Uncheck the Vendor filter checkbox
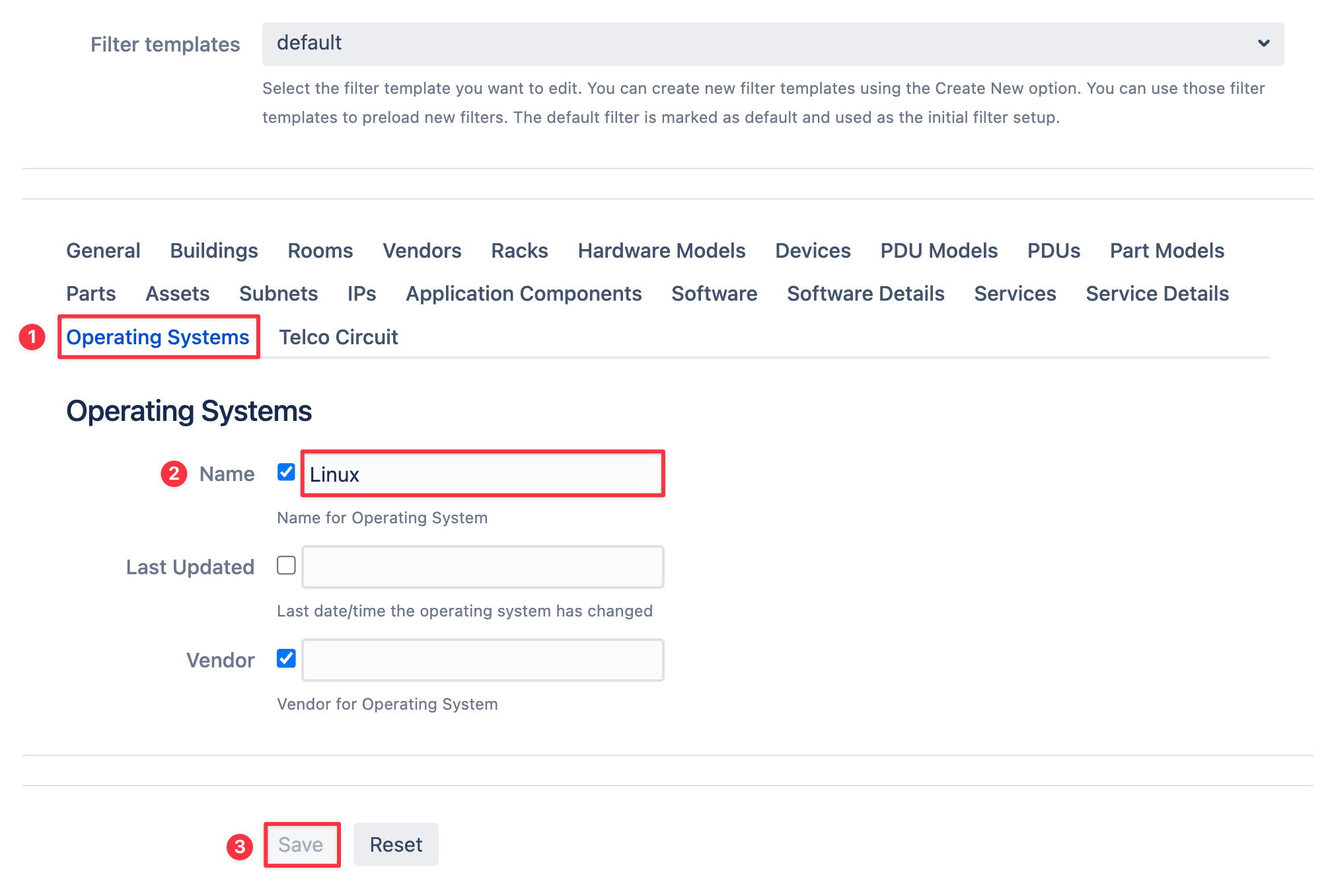 pyautogui.click(x=286, y=659)
